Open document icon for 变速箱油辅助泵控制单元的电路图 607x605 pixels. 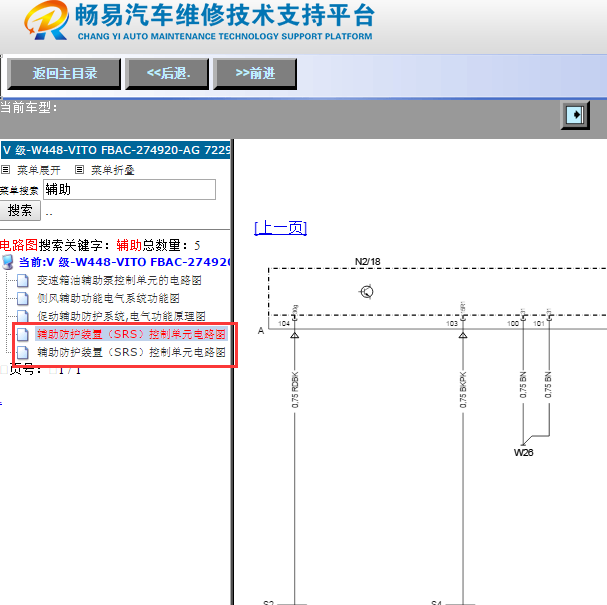(x=22, y=280)
